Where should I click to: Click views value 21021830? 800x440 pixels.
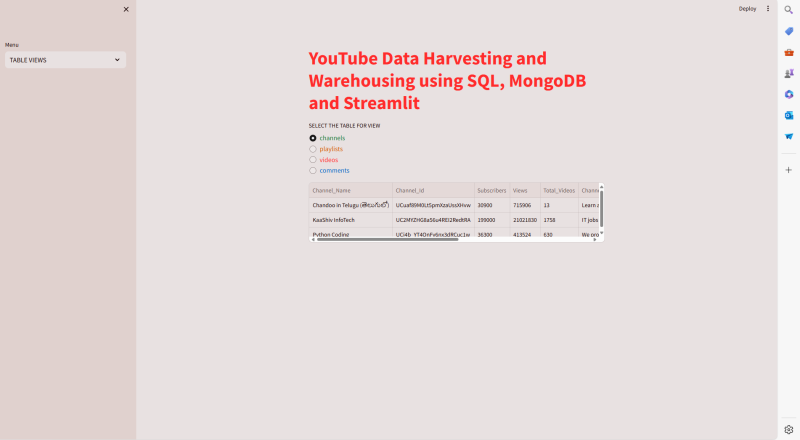click(x=525, y=220)
